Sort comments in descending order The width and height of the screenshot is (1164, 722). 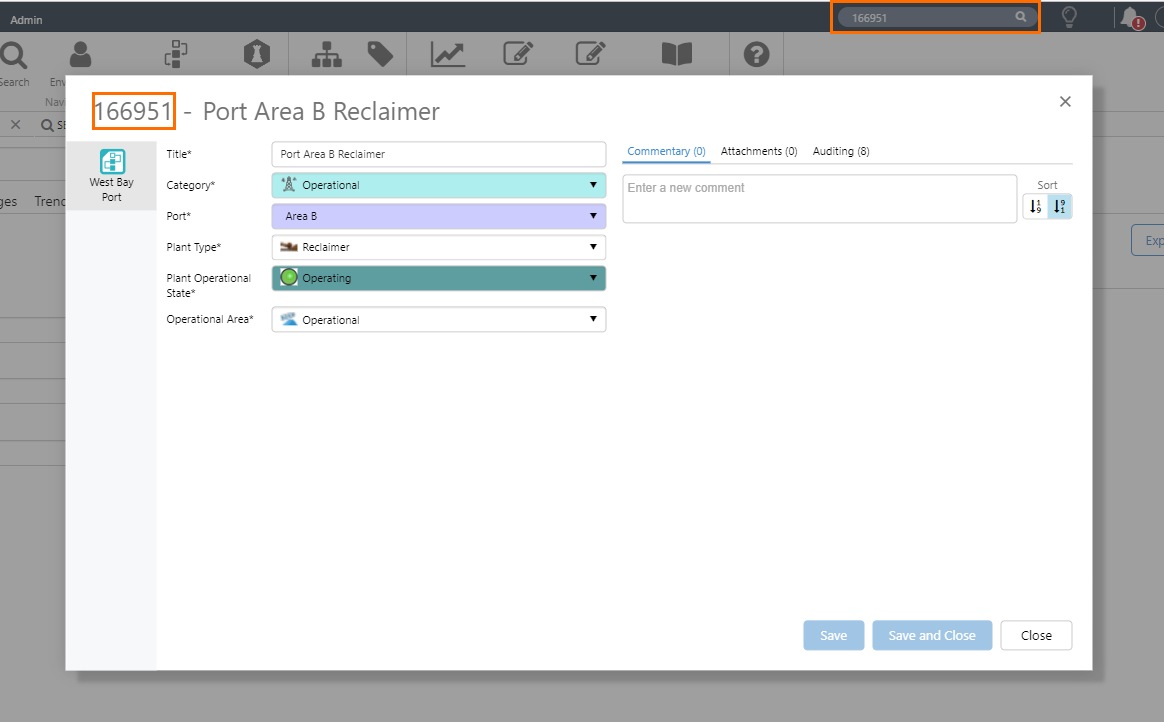(1060, 206)
